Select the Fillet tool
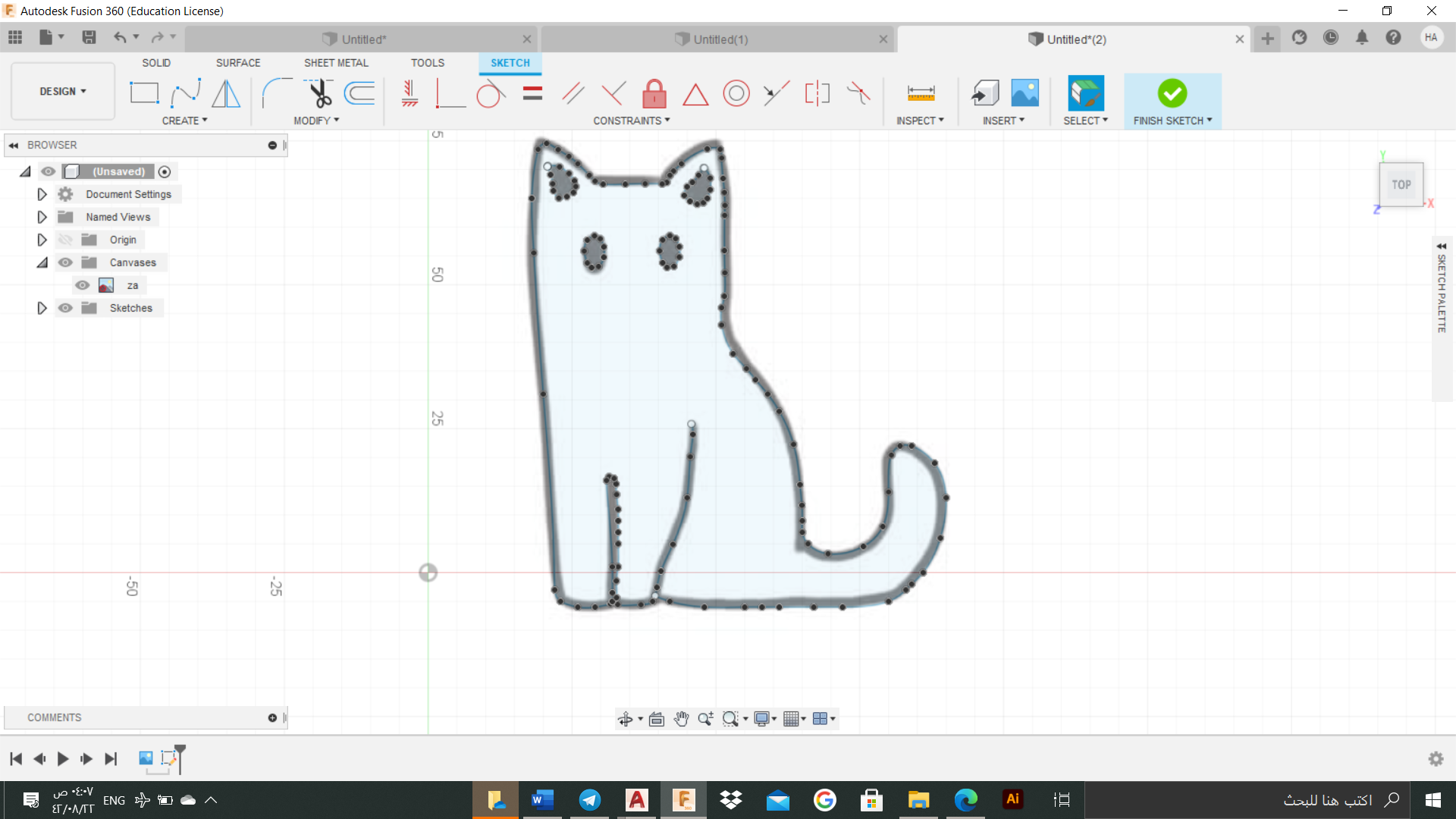Image resolution: width=1456 pixels, height=819 pixels. click(277, 93)
